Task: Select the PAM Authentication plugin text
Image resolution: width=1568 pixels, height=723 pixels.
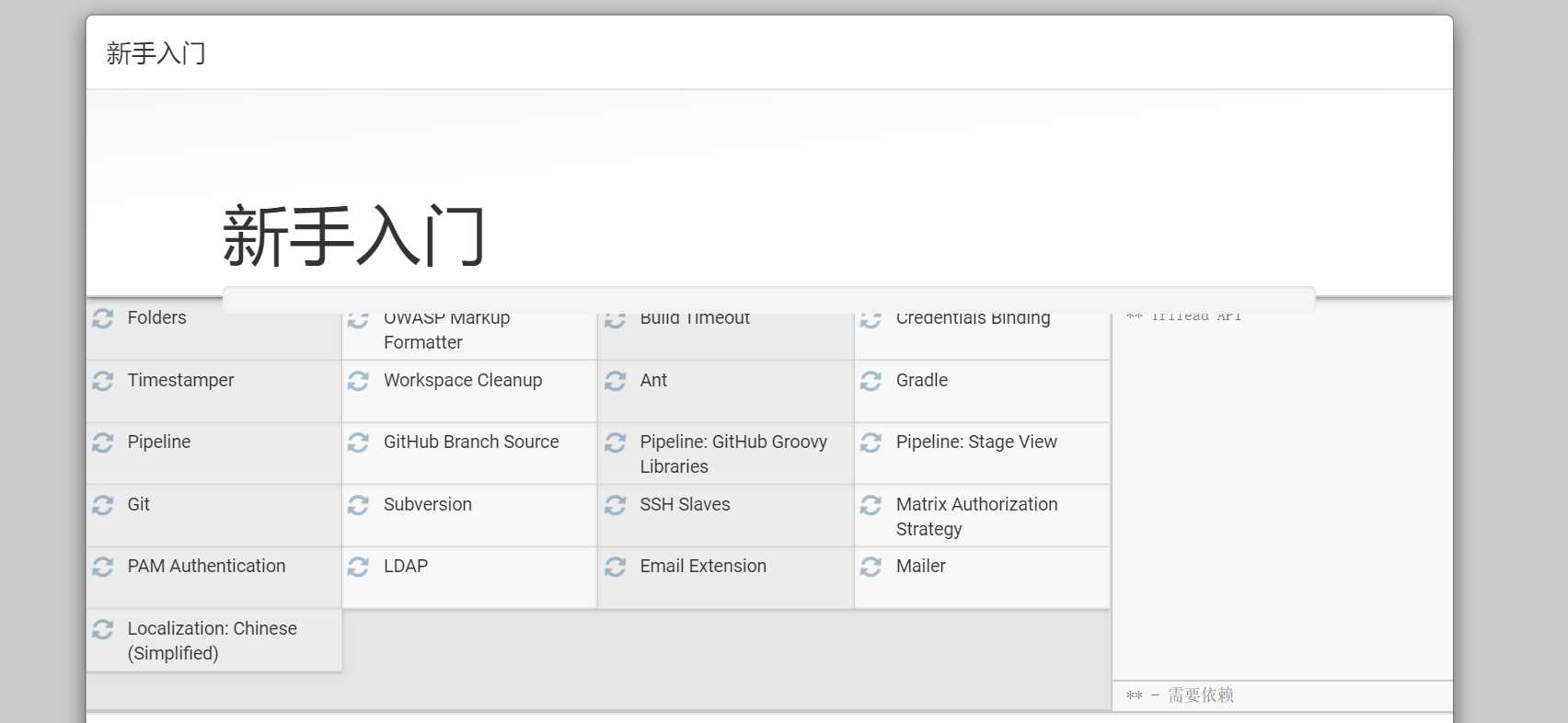Action: tap(206, 566)
